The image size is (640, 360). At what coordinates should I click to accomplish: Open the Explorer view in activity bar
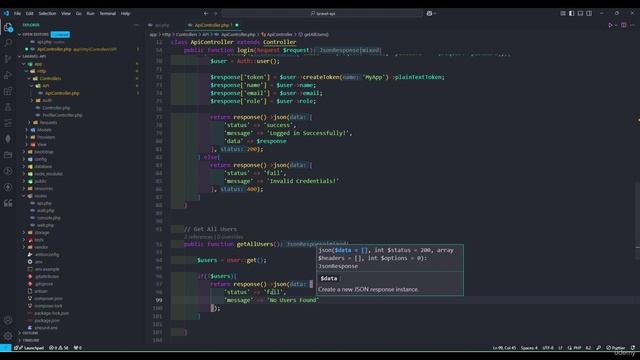[x=8, y=27]
